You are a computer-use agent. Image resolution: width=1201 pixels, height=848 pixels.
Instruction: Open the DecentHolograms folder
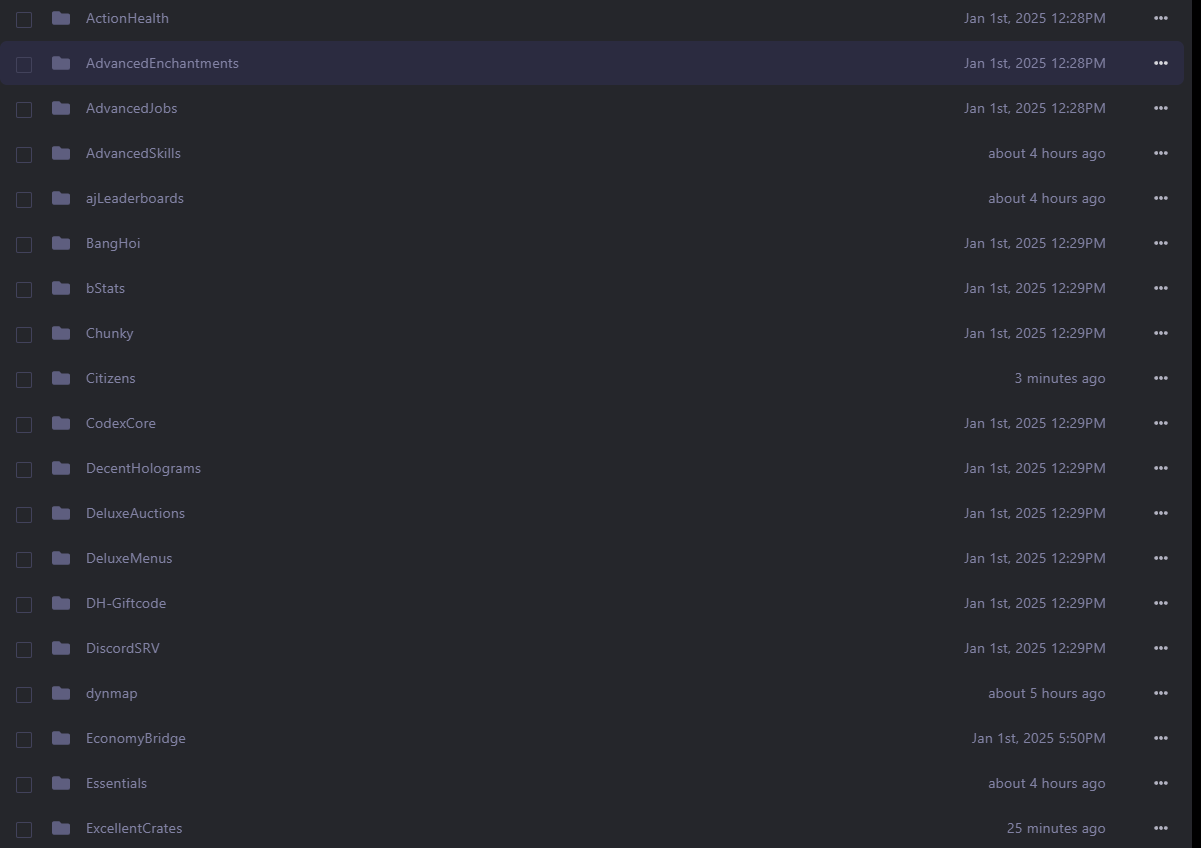[143, 468]
